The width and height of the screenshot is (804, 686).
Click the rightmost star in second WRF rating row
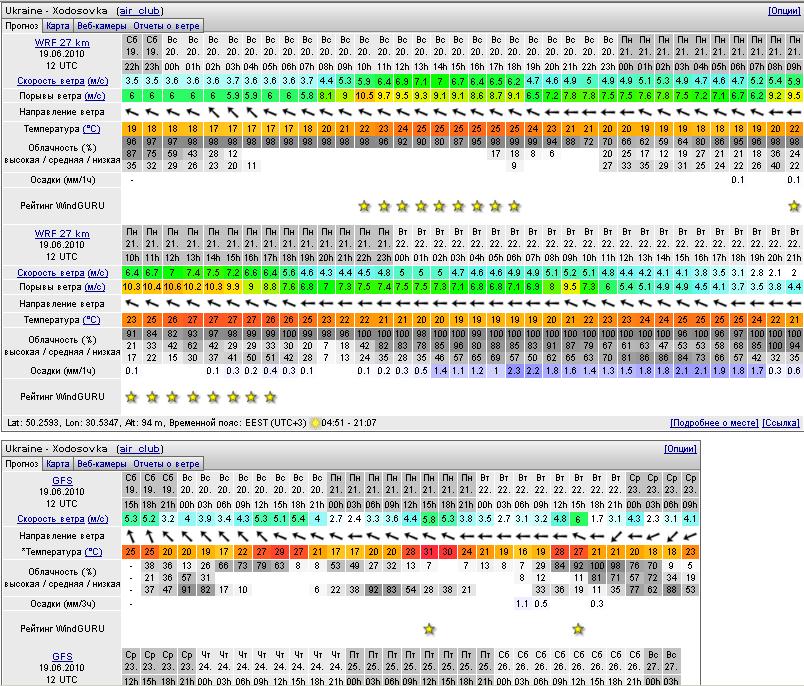270,397
